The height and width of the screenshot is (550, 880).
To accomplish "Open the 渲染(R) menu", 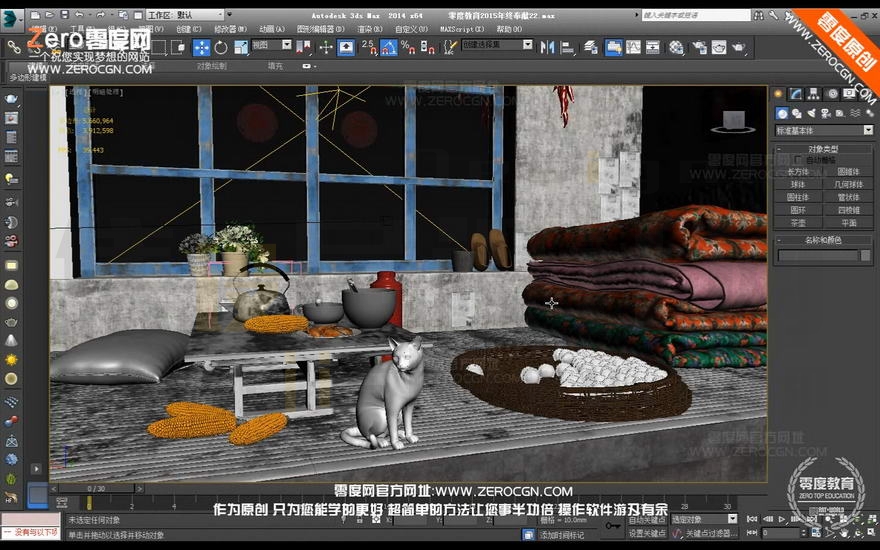I will tap(370, 29).
